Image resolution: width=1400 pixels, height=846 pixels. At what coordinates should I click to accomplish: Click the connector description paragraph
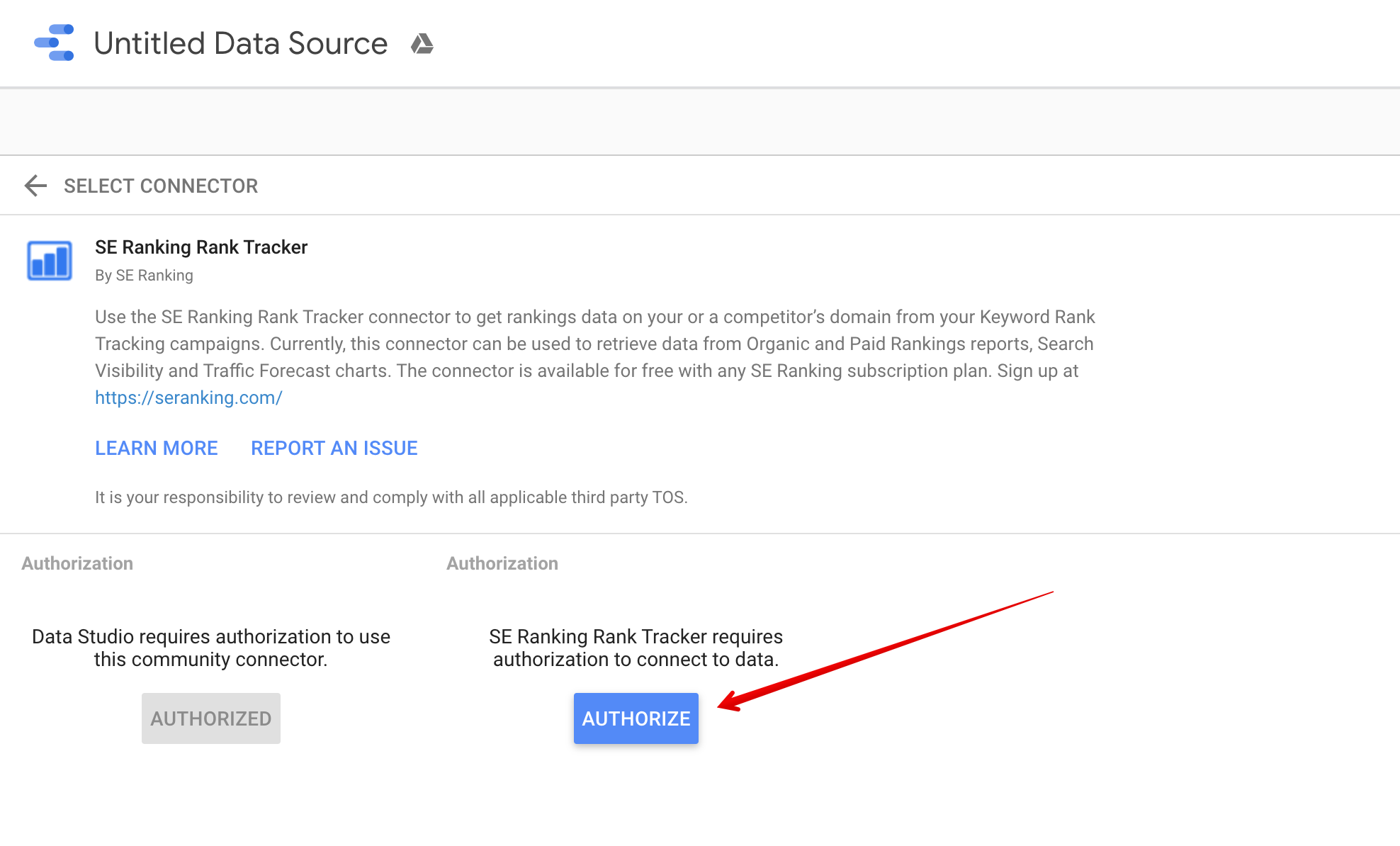click(595, 357)
